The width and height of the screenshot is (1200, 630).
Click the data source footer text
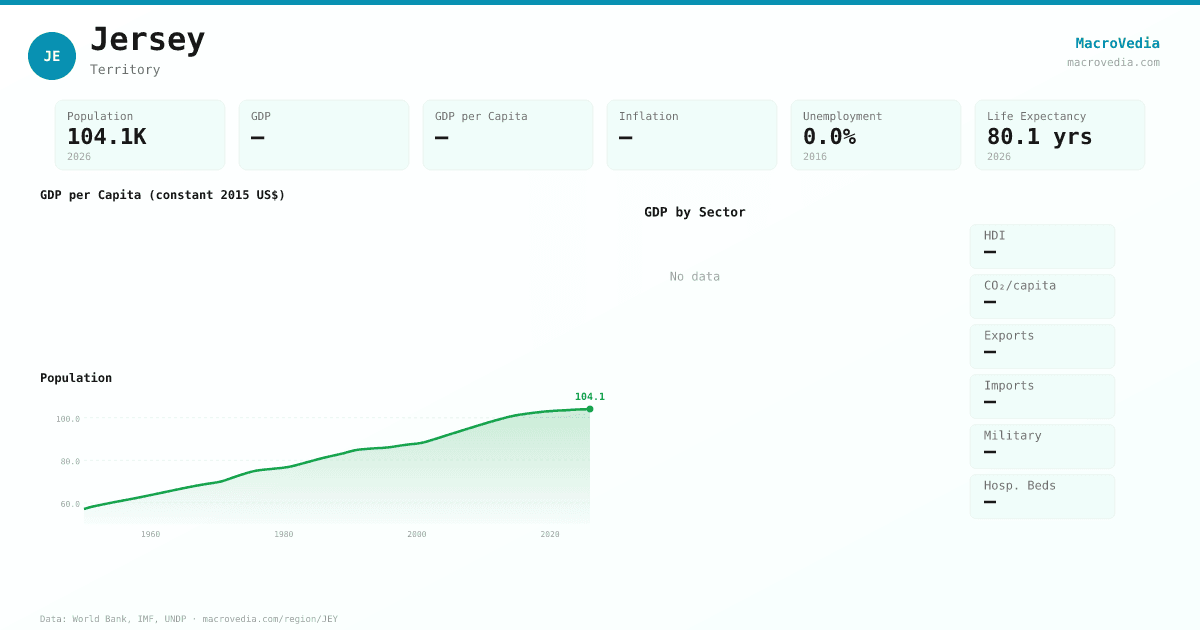[189, 619]
